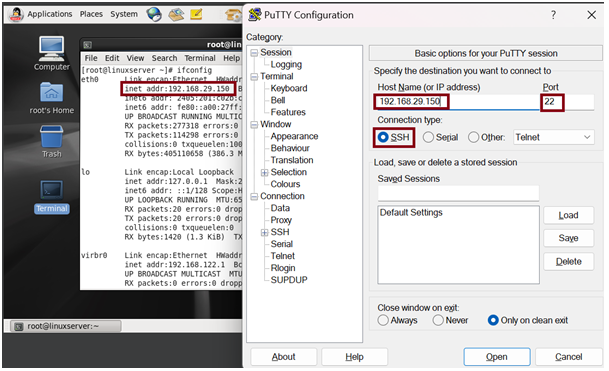Open the terminal File menu
The width and height of the screenshot is (609, 371).
(91, 58)
